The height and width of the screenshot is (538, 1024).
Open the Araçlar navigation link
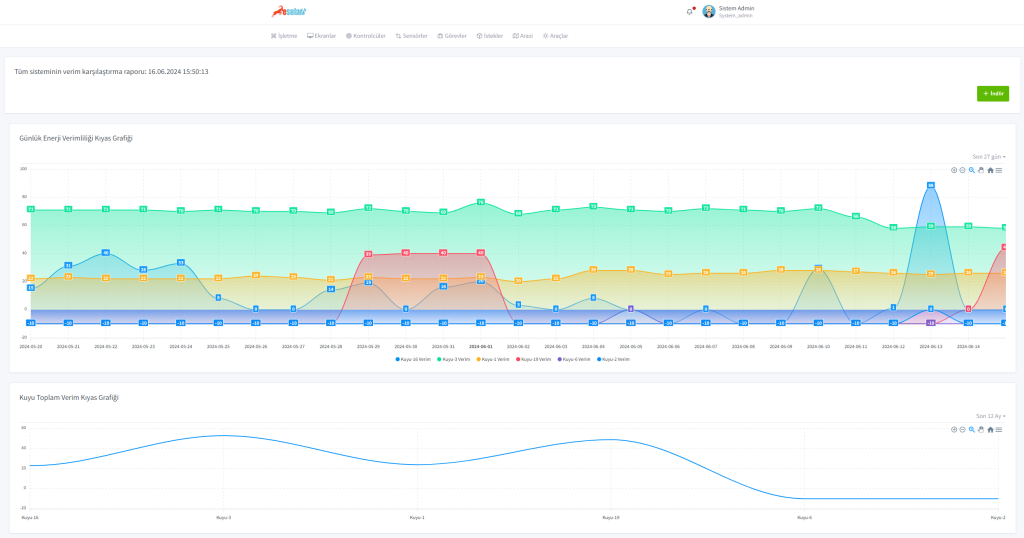click(555, 36)
